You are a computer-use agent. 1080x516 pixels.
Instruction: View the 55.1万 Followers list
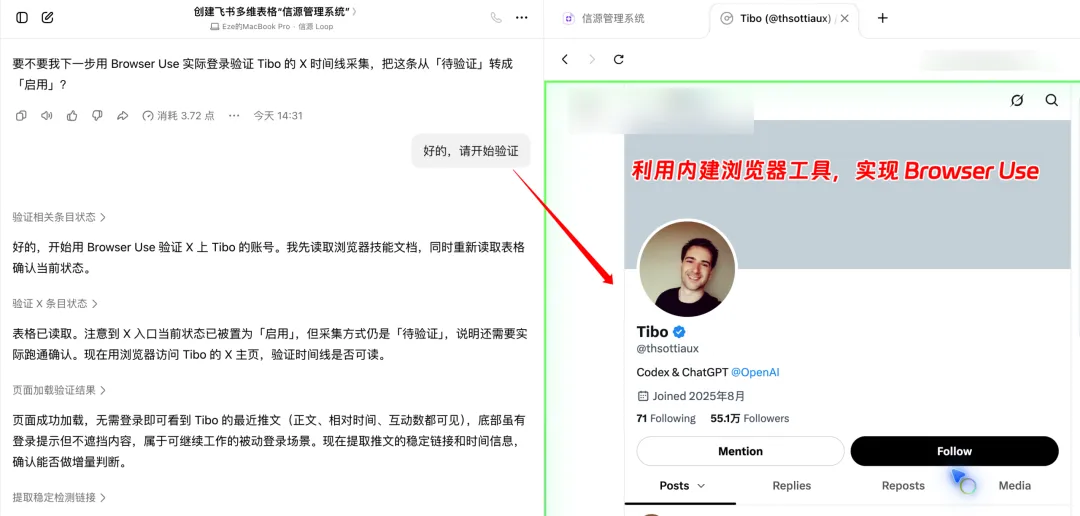749,418
